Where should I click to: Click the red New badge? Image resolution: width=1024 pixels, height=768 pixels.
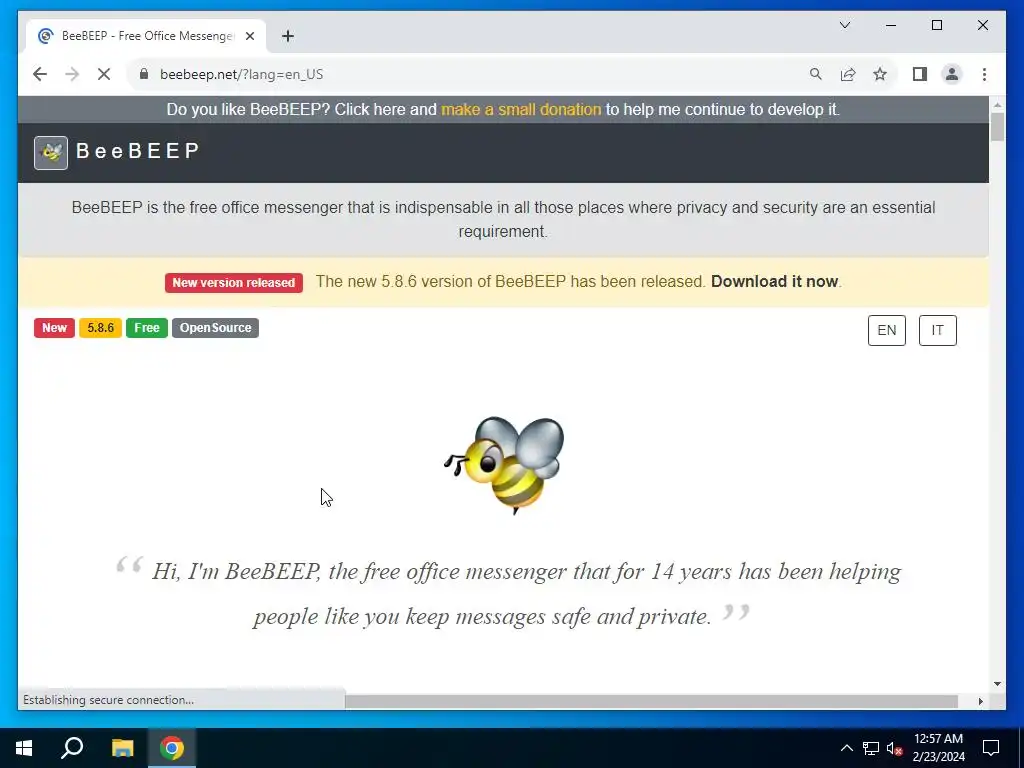click(54, 328)
